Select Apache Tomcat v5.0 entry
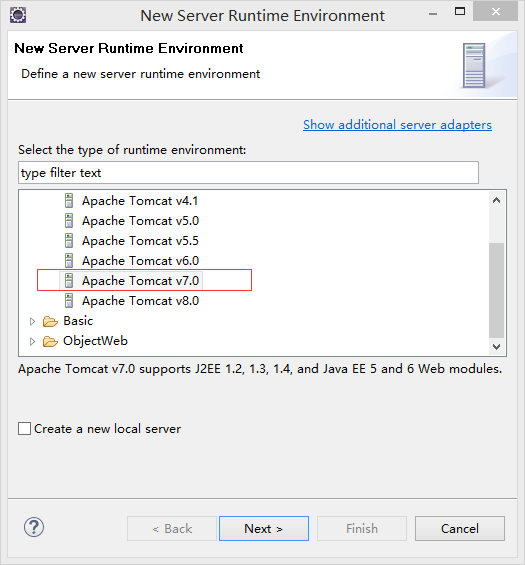525x565 pixels. (x=140, y=221)
